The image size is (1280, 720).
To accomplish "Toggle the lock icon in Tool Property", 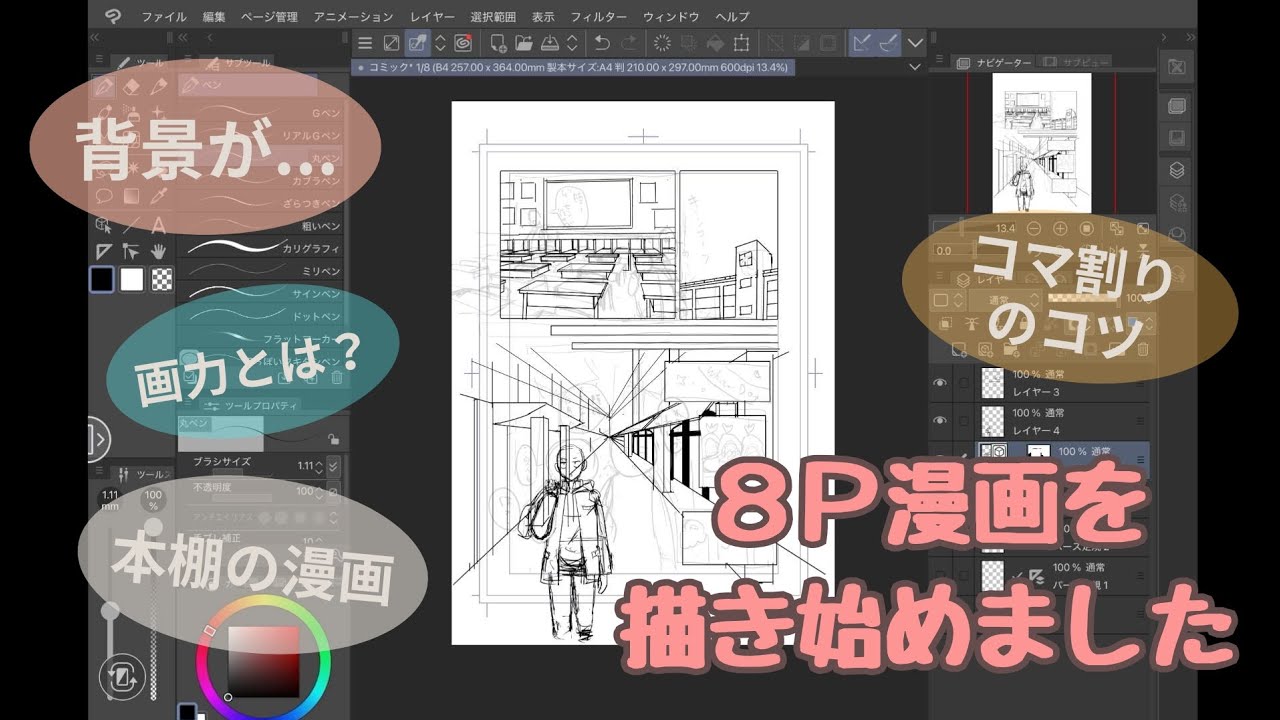I will pyautogui.click(x=333, y=439).
